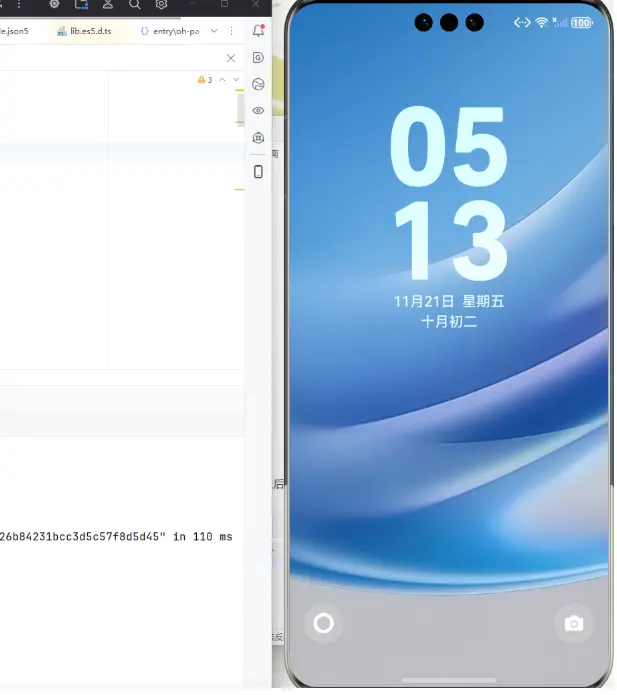Tap the lock screen clock hour 05
The image size is (617, 695).
pyautogui.click(x=449, y=146)
